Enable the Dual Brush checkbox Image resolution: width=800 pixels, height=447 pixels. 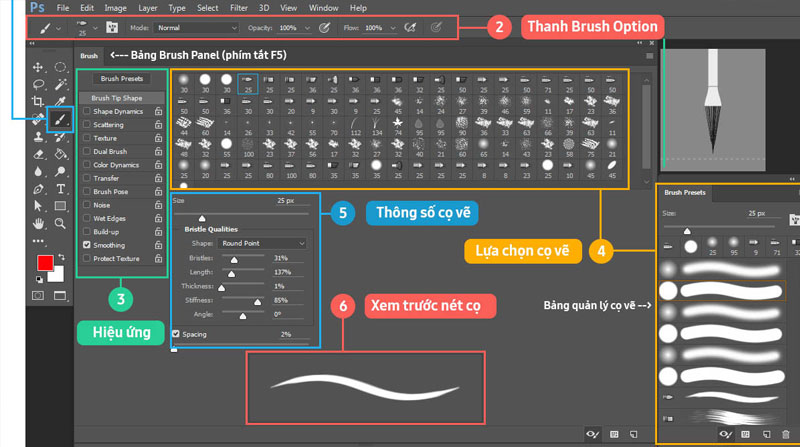pos(87,151)
